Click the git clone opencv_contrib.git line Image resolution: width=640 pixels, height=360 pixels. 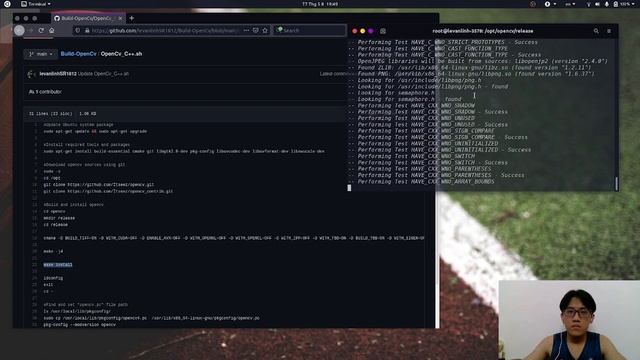(x=108, y=191)
